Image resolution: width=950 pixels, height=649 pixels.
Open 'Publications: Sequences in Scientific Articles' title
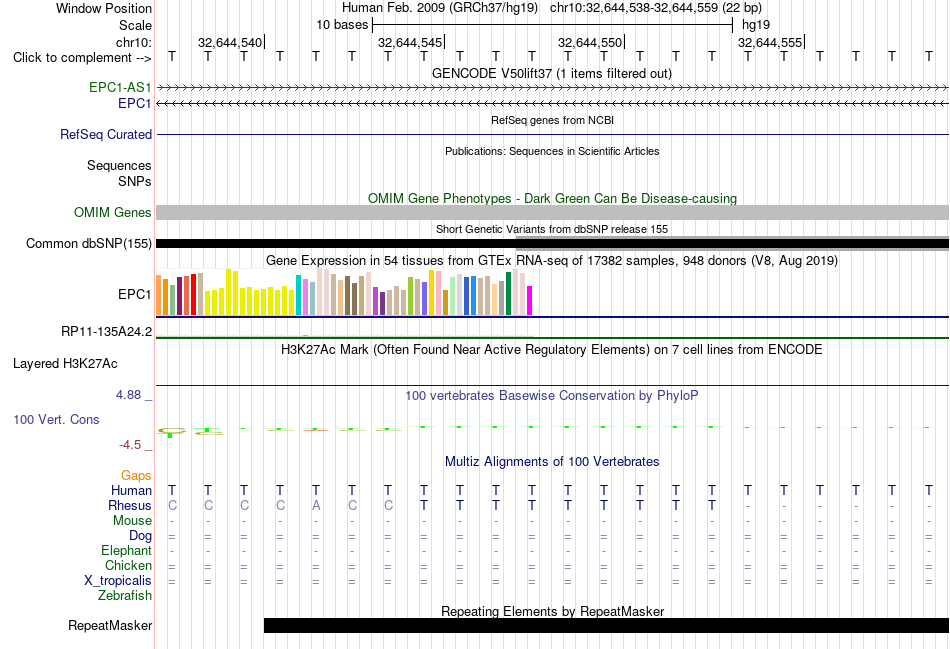552,151
